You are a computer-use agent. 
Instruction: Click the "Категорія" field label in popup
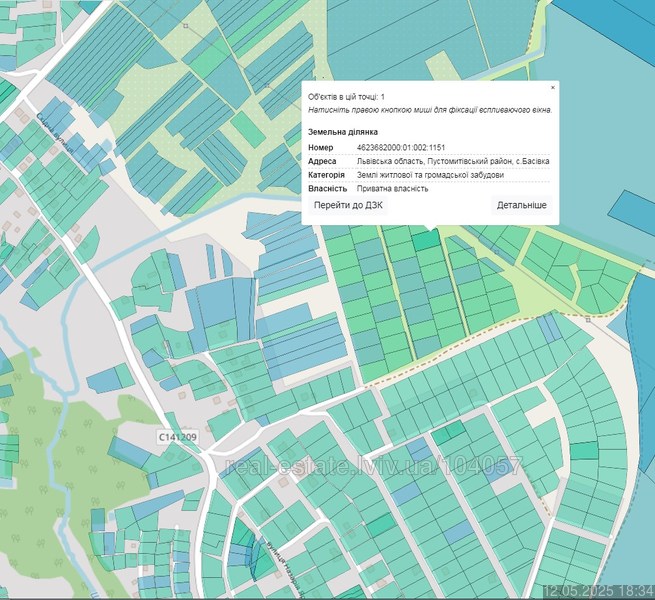(327, 175)
